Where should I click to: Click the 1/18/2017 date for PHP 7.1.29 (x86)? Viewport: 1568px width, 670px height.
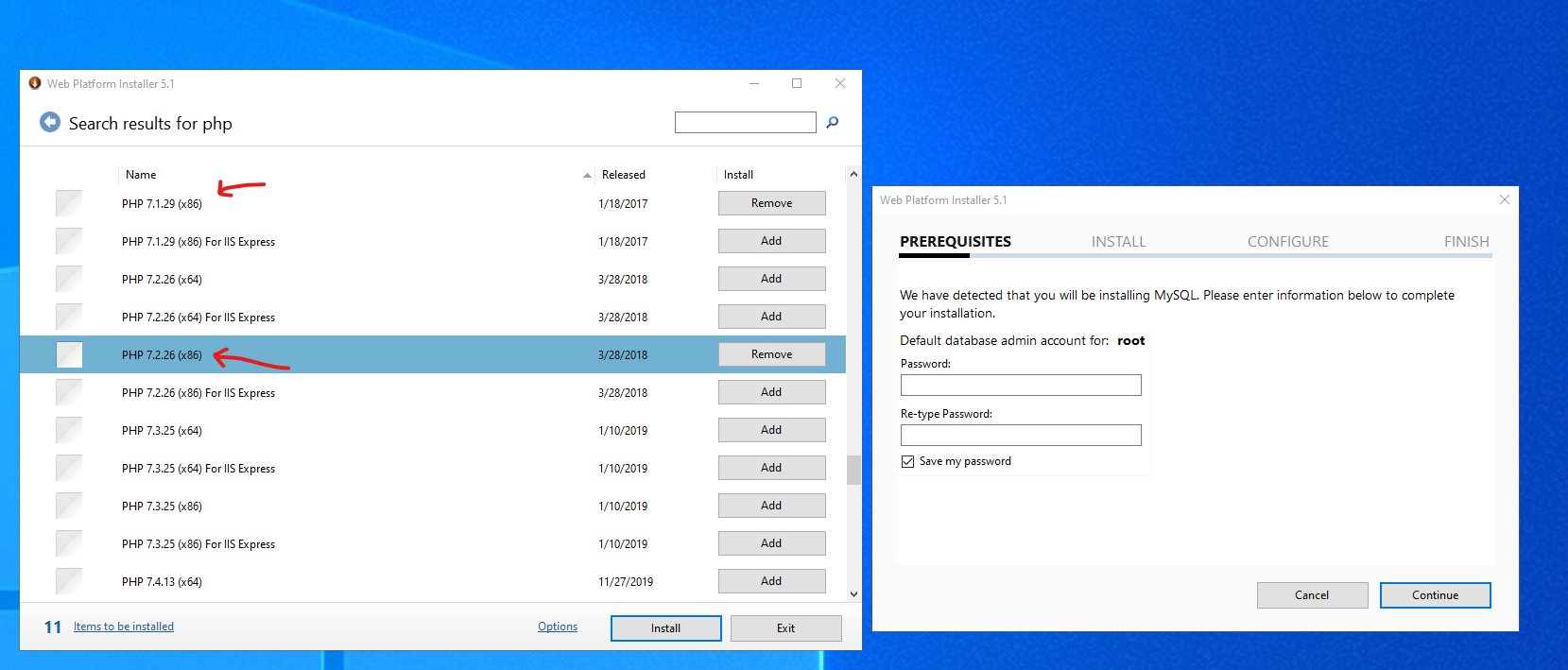coord(623,204)
